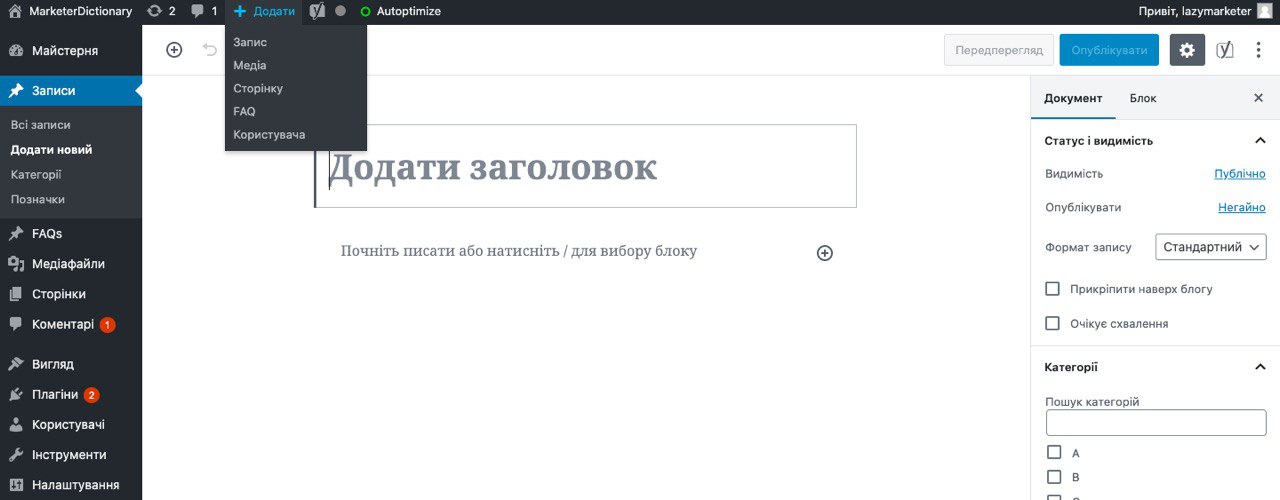Open Користувачі in admin sidebar
1280x500 pixels.
[x=71, y=424]
